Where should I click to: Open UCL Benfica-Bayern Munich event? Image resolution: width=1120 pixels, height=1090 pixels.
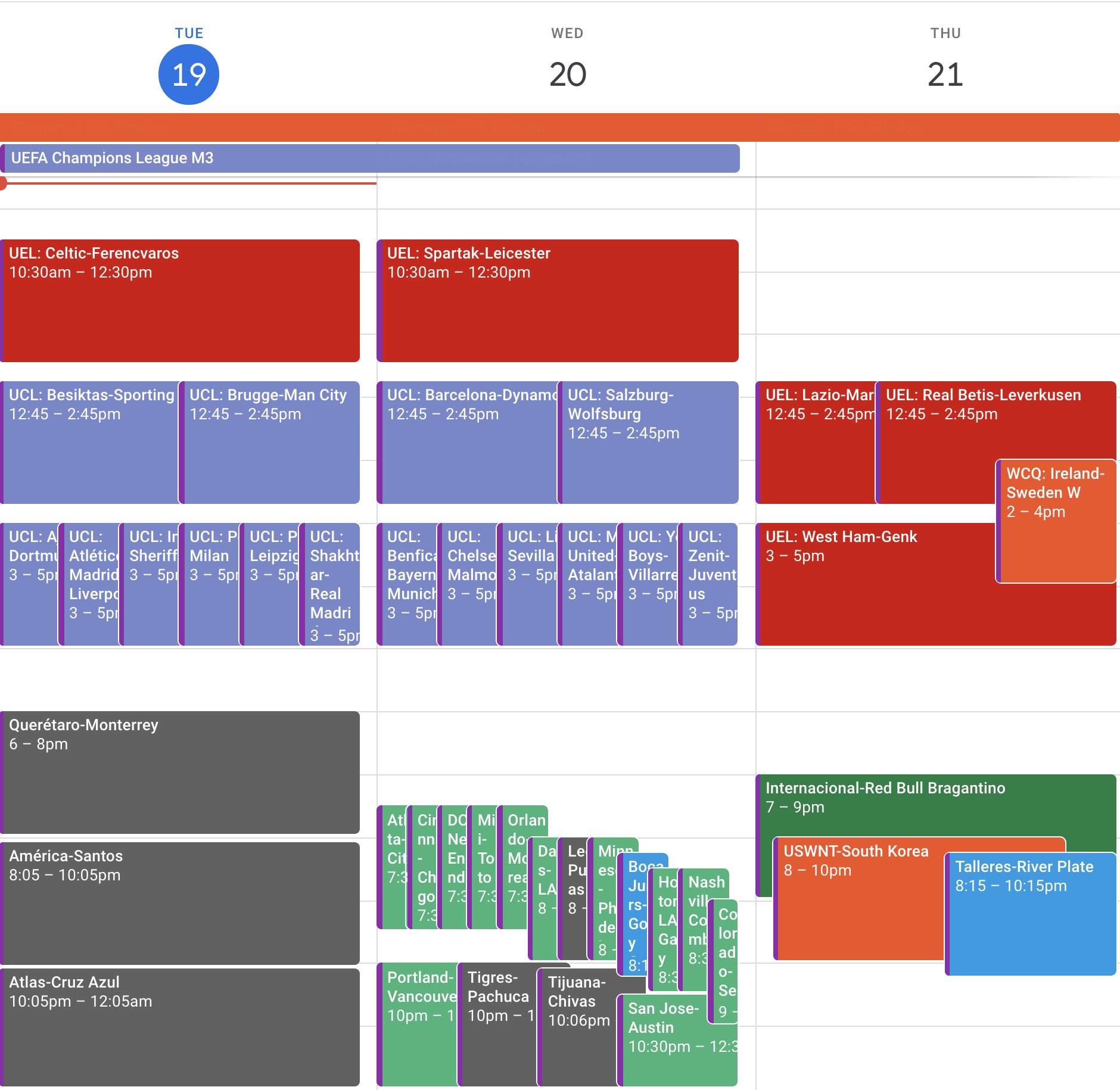(x=407, y=584)
